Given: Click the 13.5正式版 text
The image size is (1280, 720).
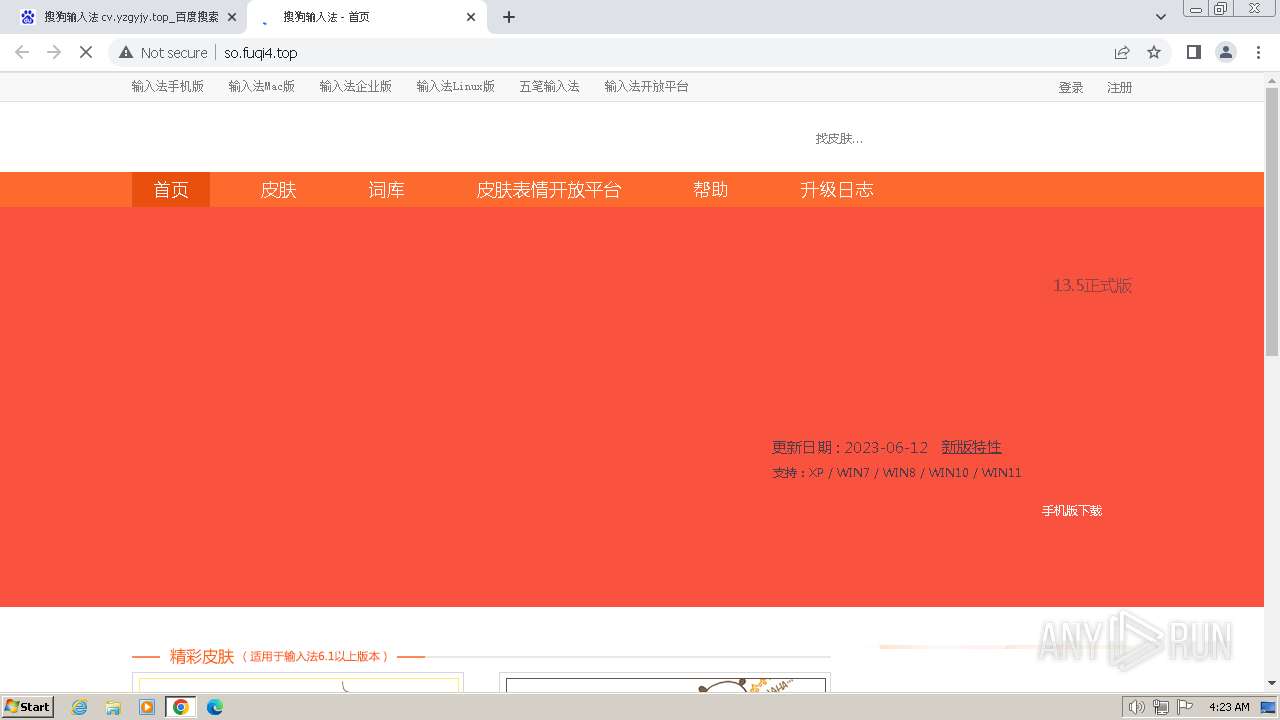Looking at the screenshot, I should click(x=1092, y=286).
